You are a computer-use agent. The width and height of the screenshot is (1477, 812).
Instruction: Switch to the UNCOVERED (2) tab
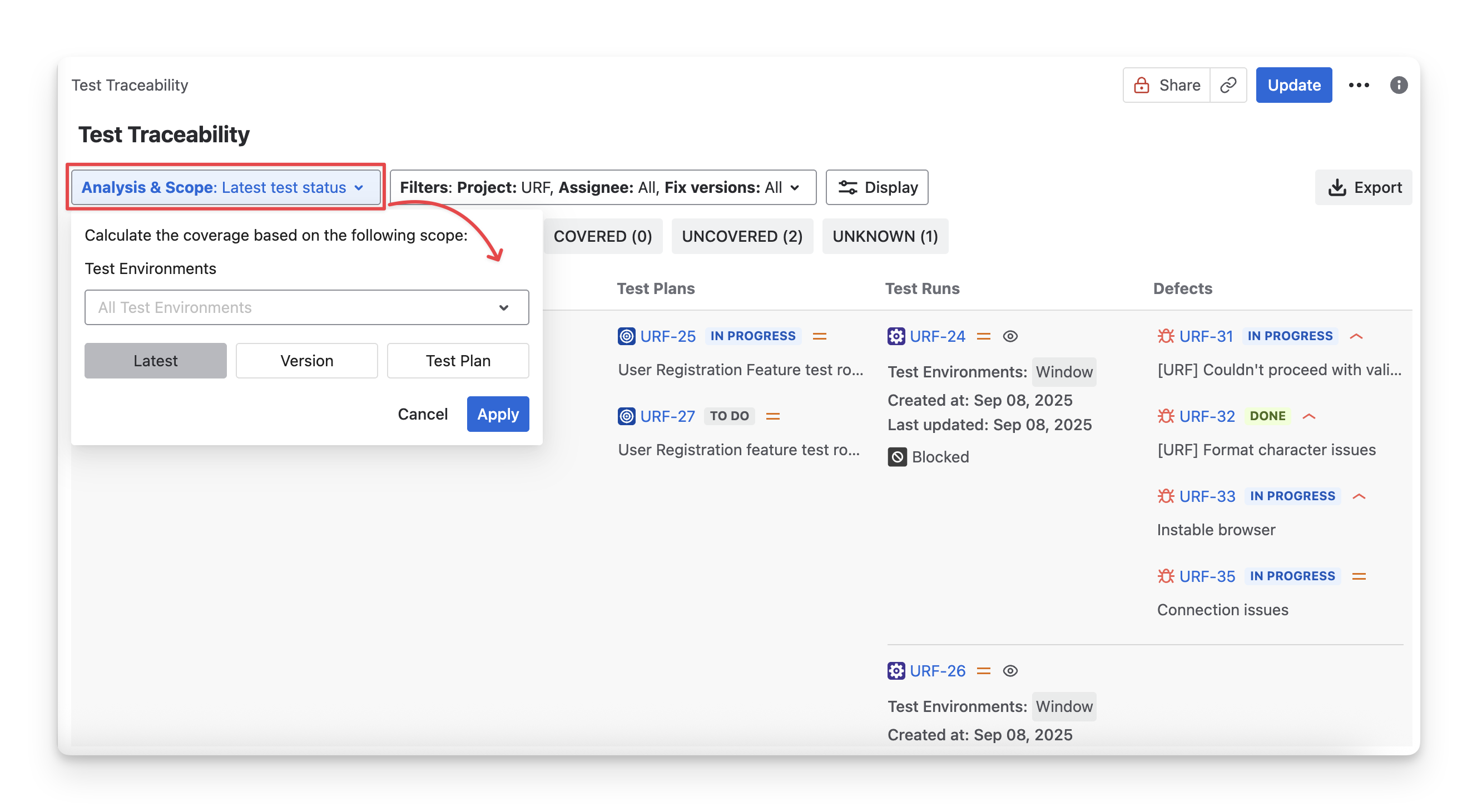coord(742,236)
